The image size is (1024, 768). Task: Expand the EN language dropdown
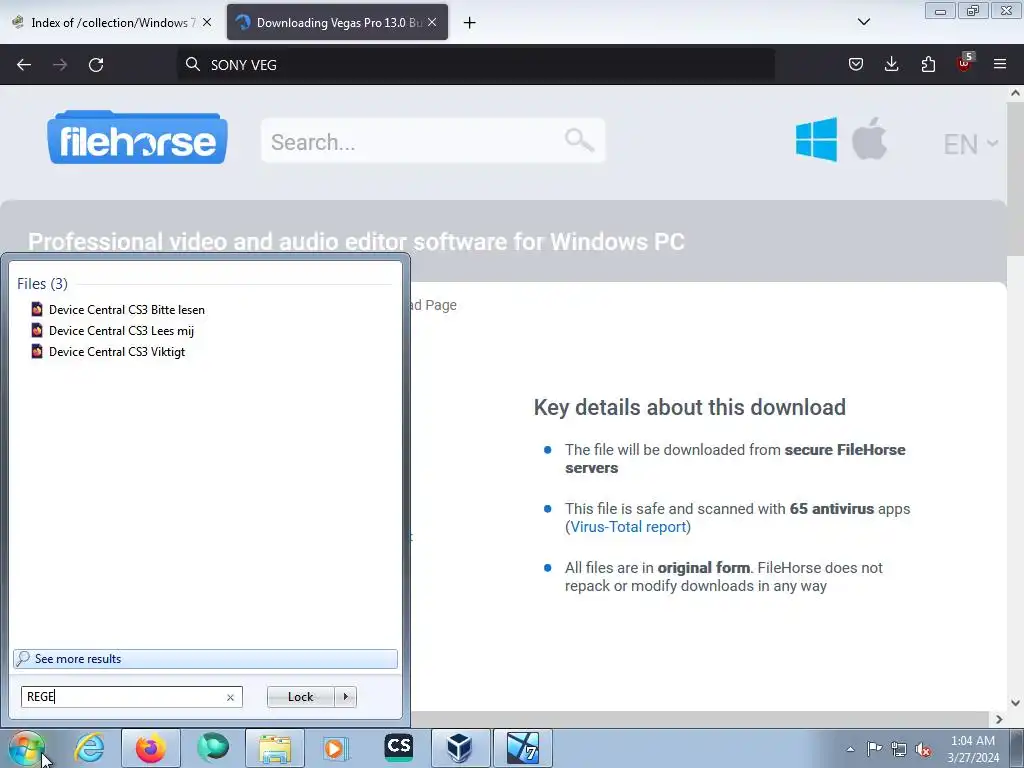point(970,144)
